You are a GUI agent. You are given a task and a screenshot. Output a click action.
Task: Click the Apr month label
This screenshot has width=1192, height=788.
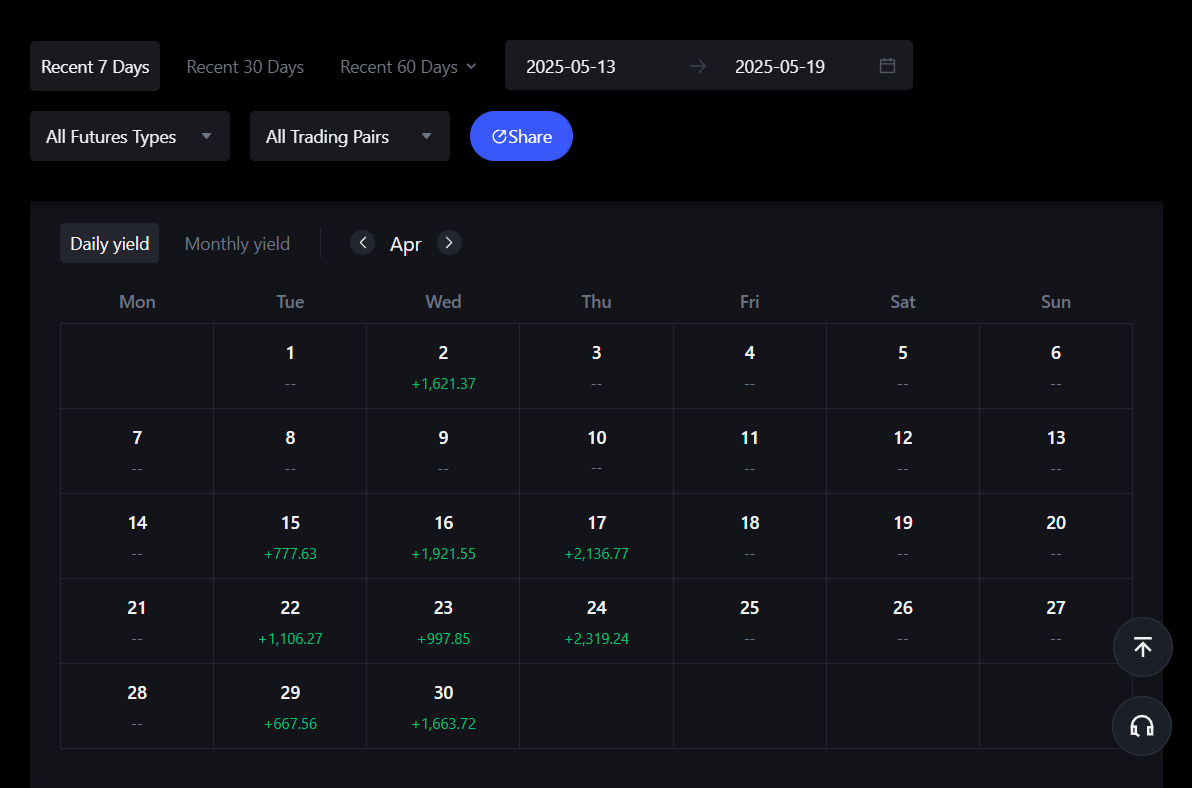[x=405, y=245]
